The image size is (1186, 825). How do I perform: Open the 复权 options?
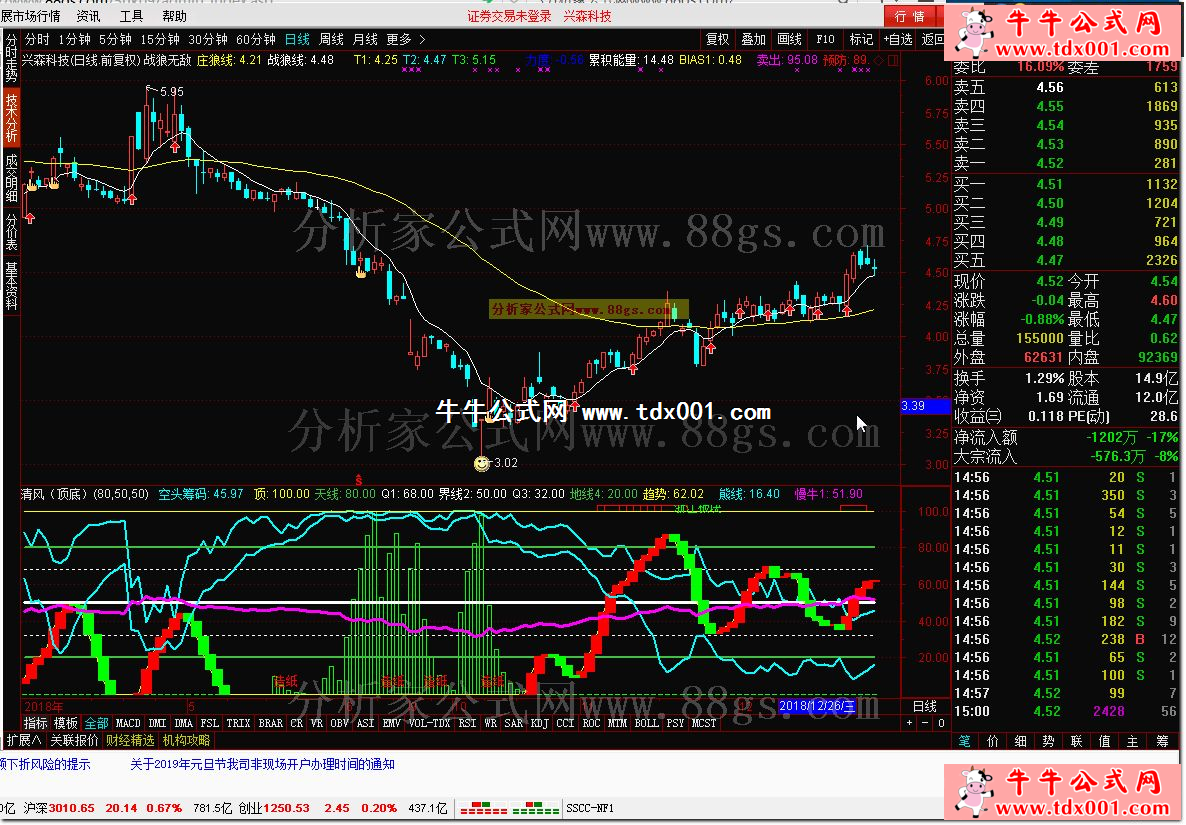(x=717, y=39)
